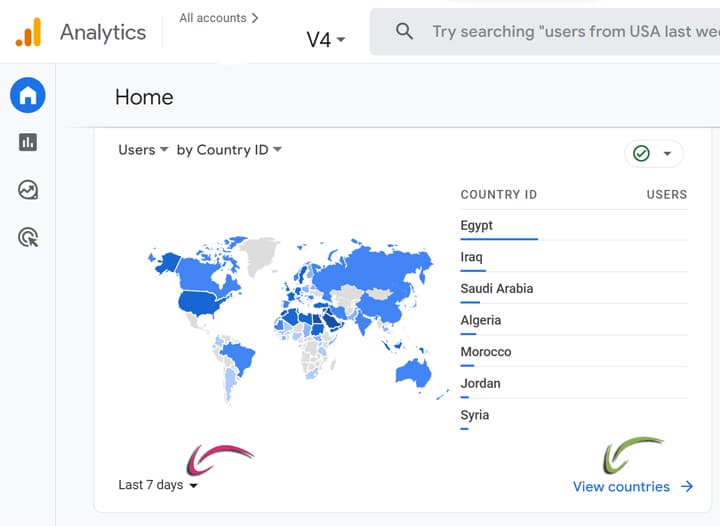
Task: Select the Algeria row
Action: tap(574, 320)
